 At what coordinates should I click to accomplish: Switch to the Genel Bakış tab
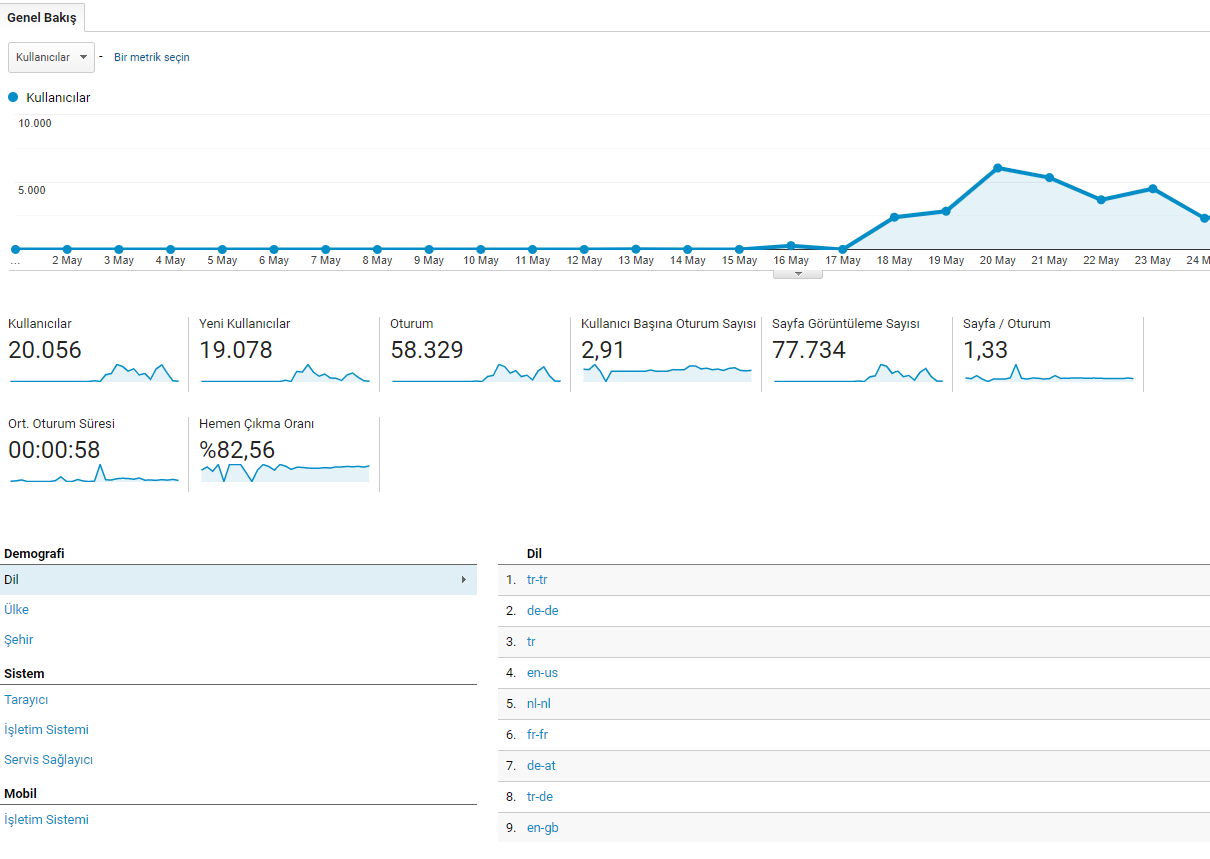(x=42, y=18)
